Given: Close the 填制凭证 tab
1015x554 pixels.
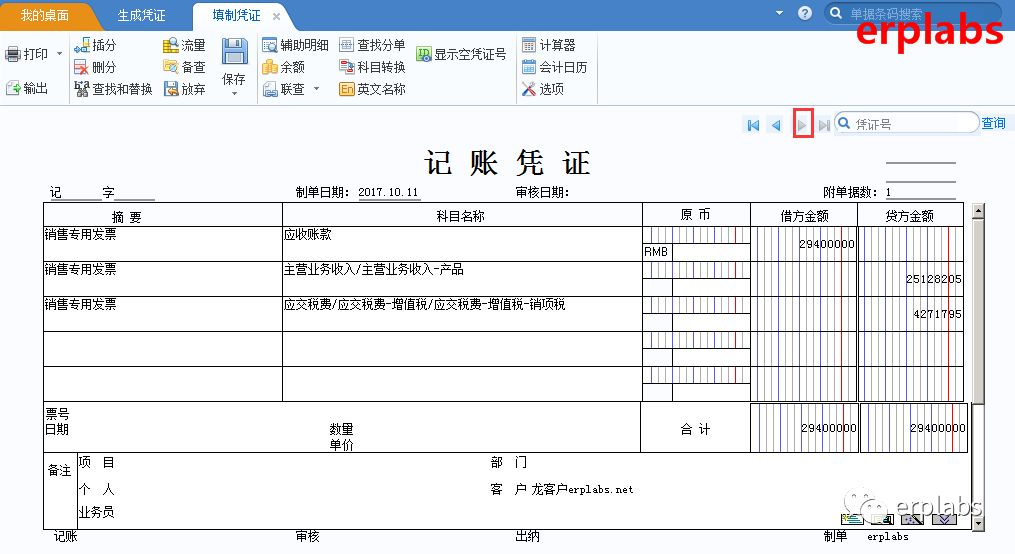Looking at the screenshot, I should click(x=276, y=16).
